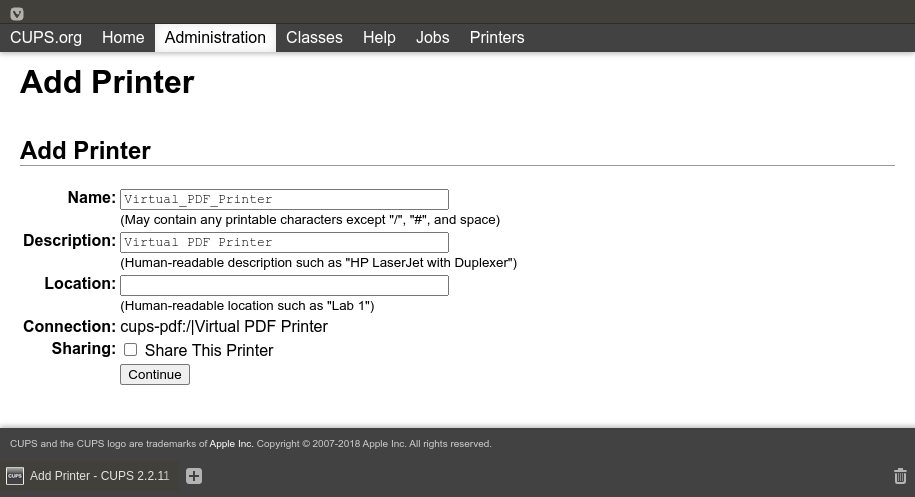Image resolution: width=915 pixels, height=497 pixels.
Task: Click the CUPS favicon on the tab
Action: (15, 476)
